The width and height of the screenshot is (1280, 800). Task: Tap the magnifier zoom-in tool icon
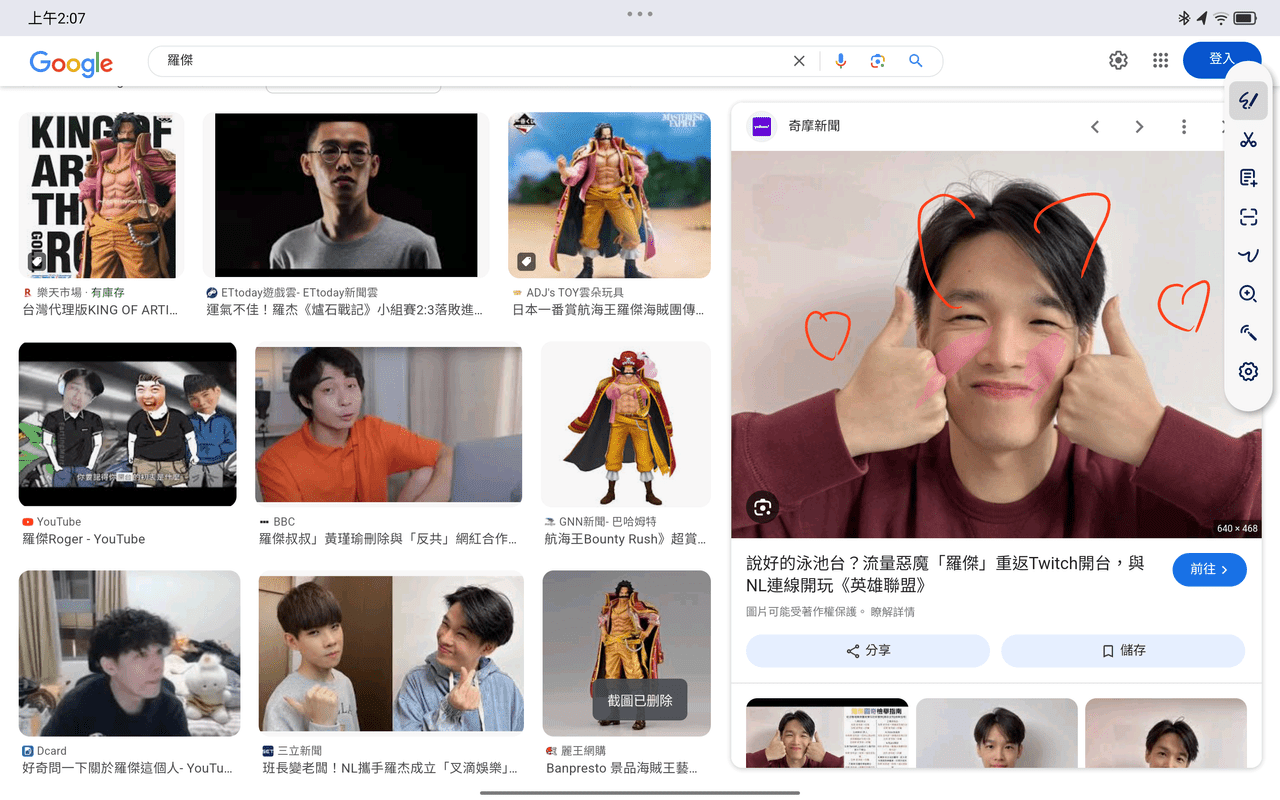point(1248,294)
